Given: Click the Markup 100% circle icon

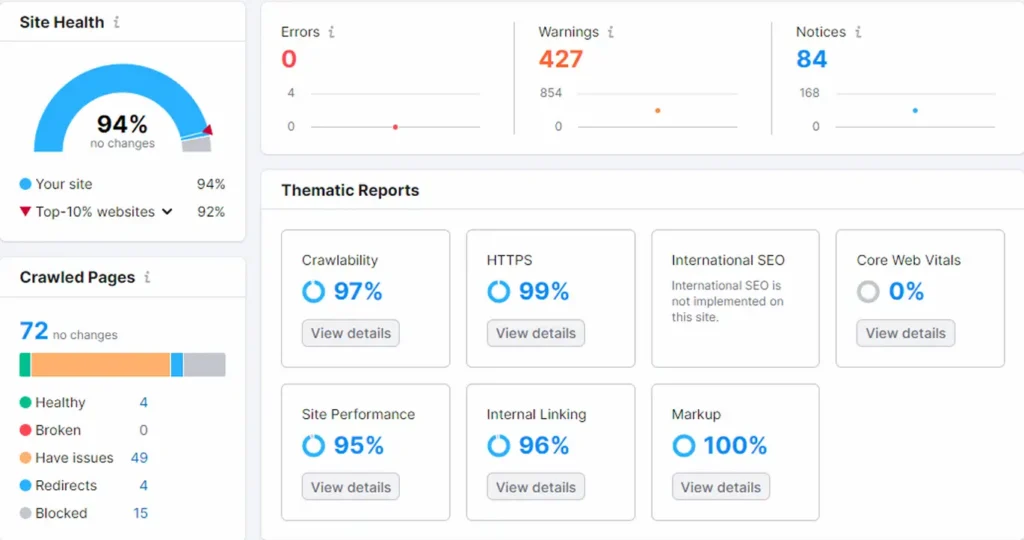Looking at the screenshot, I should [x=684, y=445].
